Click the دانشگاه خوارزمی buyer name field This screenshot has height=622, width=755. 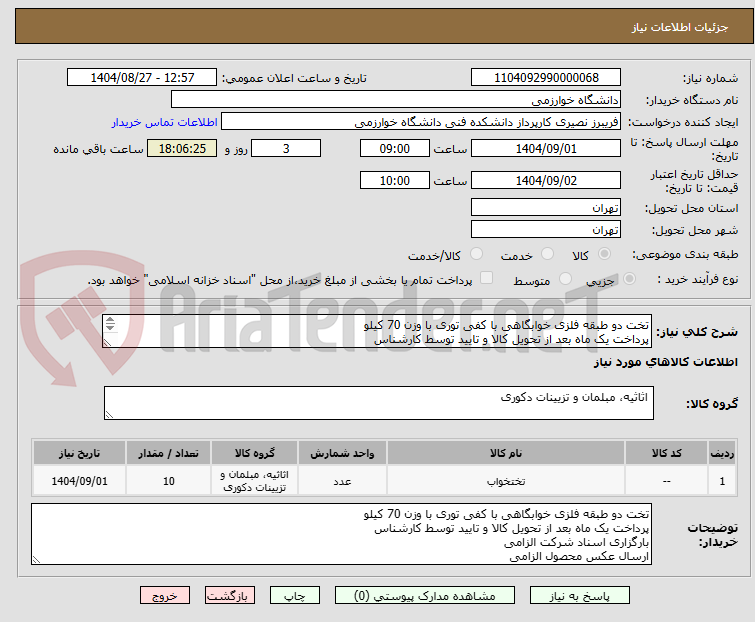point(396,100)
